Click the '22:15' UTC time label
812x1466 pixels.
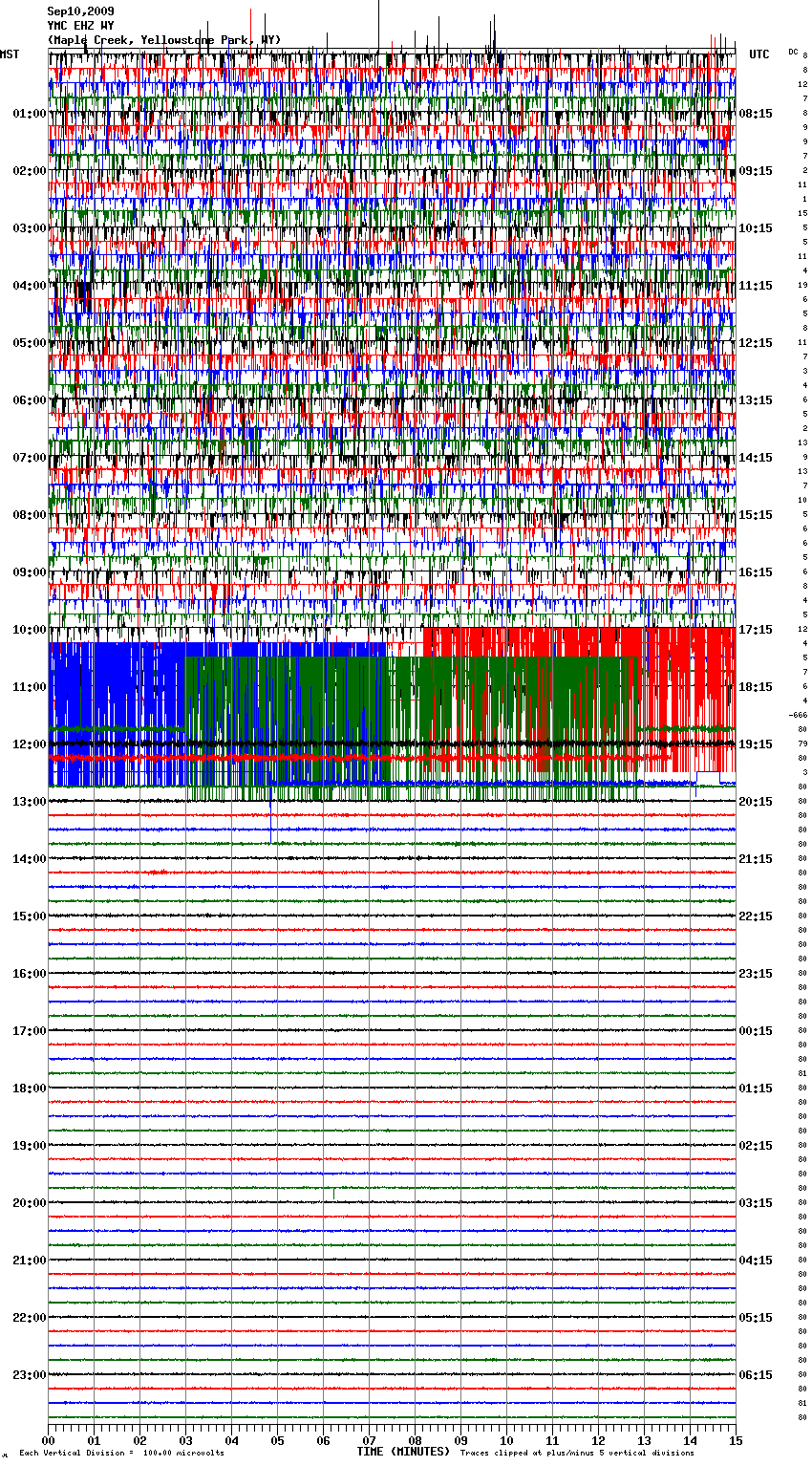(756, 916)
